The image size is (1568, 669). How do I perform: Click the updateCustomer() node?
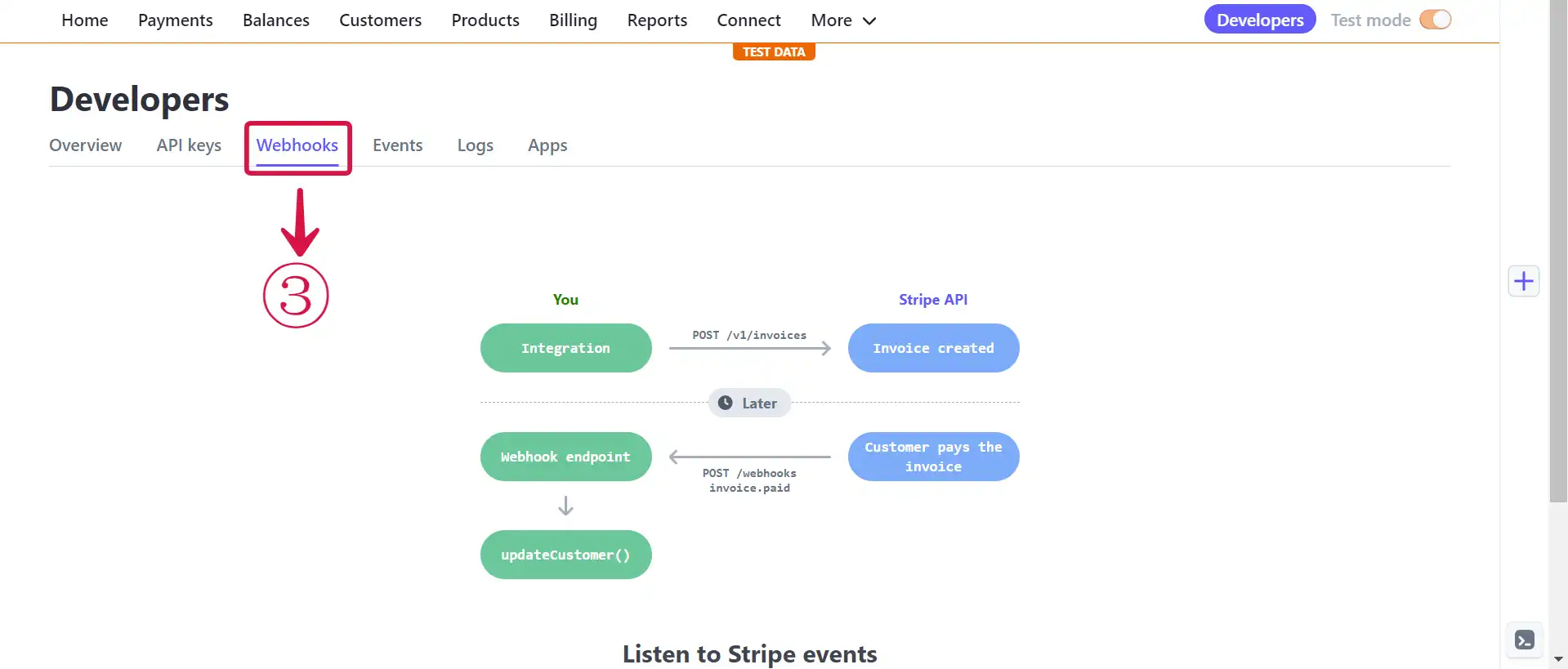566,555
